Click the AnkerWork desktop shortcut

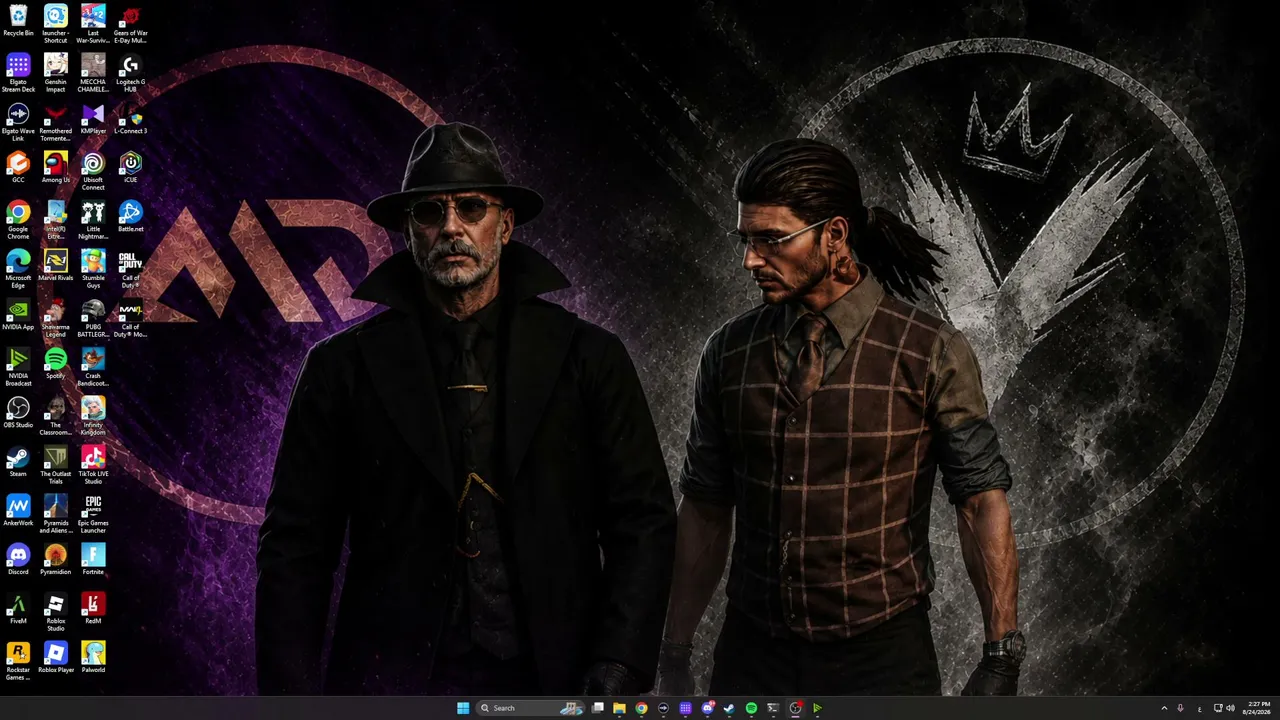point(18,511)
